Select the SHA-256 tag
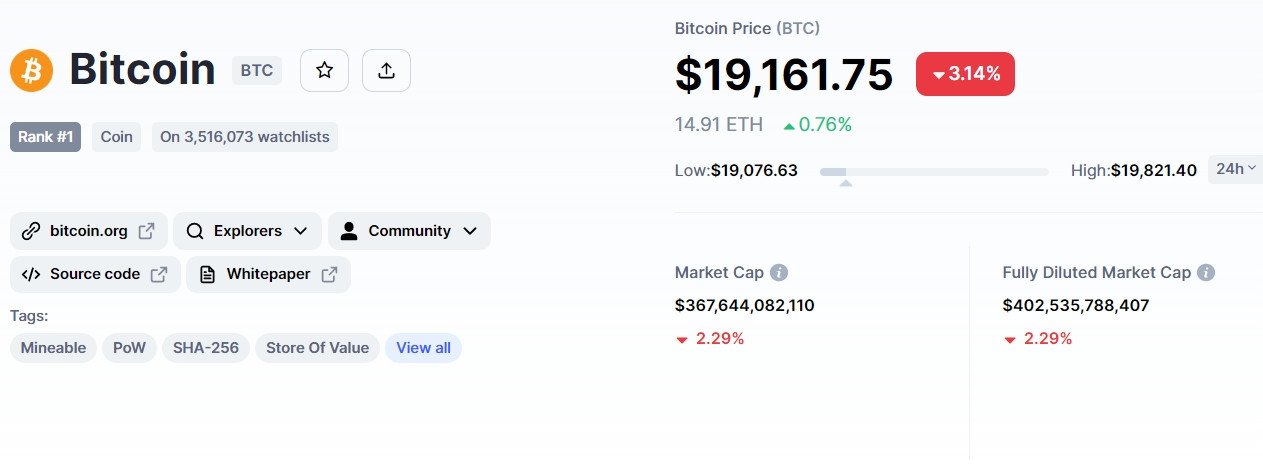The image size is (1263, 470). click(206, 348)
